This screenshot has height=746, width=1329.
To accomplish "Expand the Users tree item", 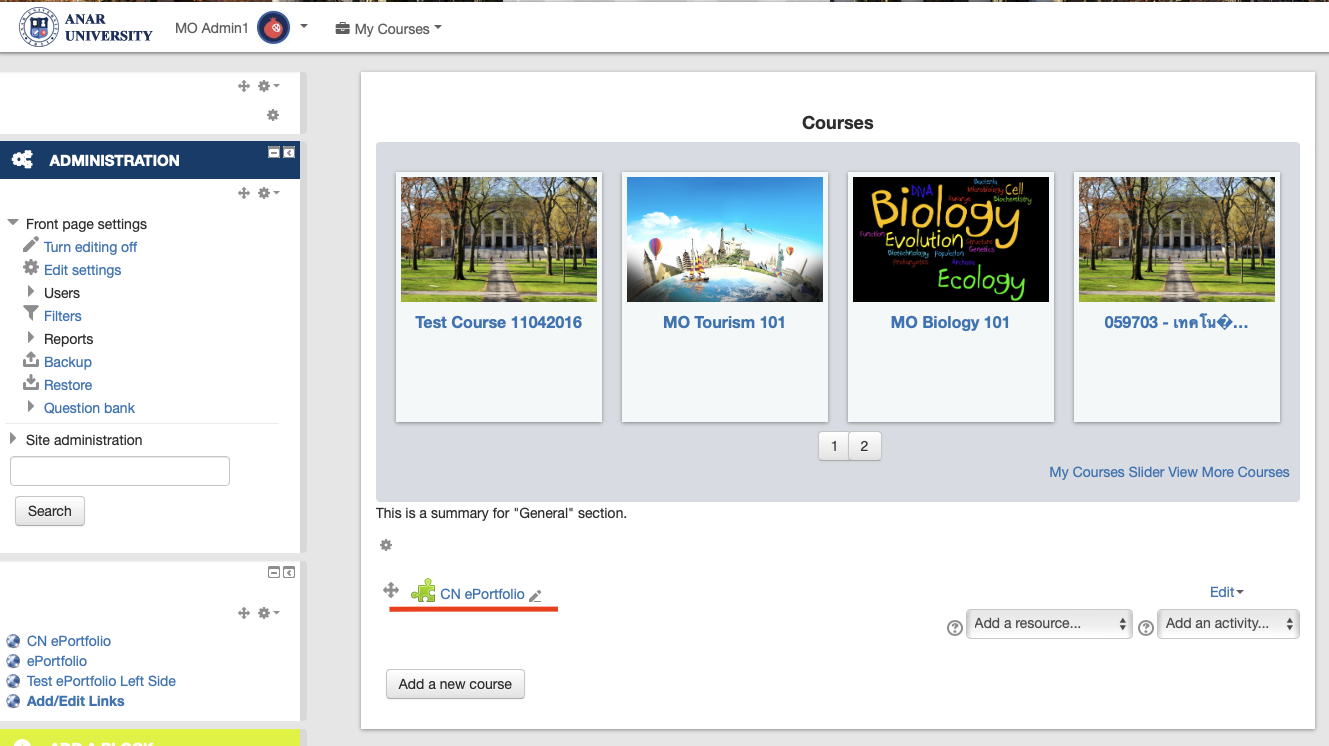I will click(31, 292).
